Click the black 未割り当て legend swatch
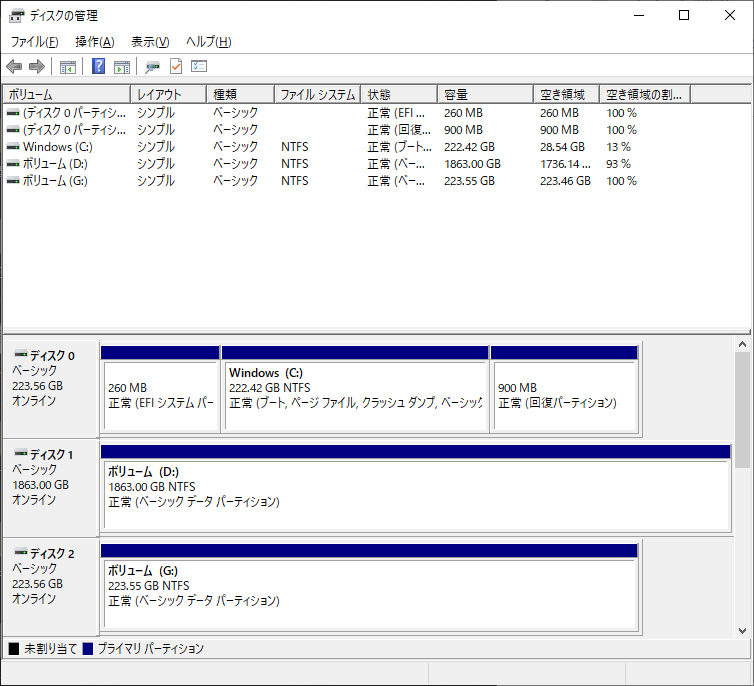 pyautogui.click(x=14, y=649)
